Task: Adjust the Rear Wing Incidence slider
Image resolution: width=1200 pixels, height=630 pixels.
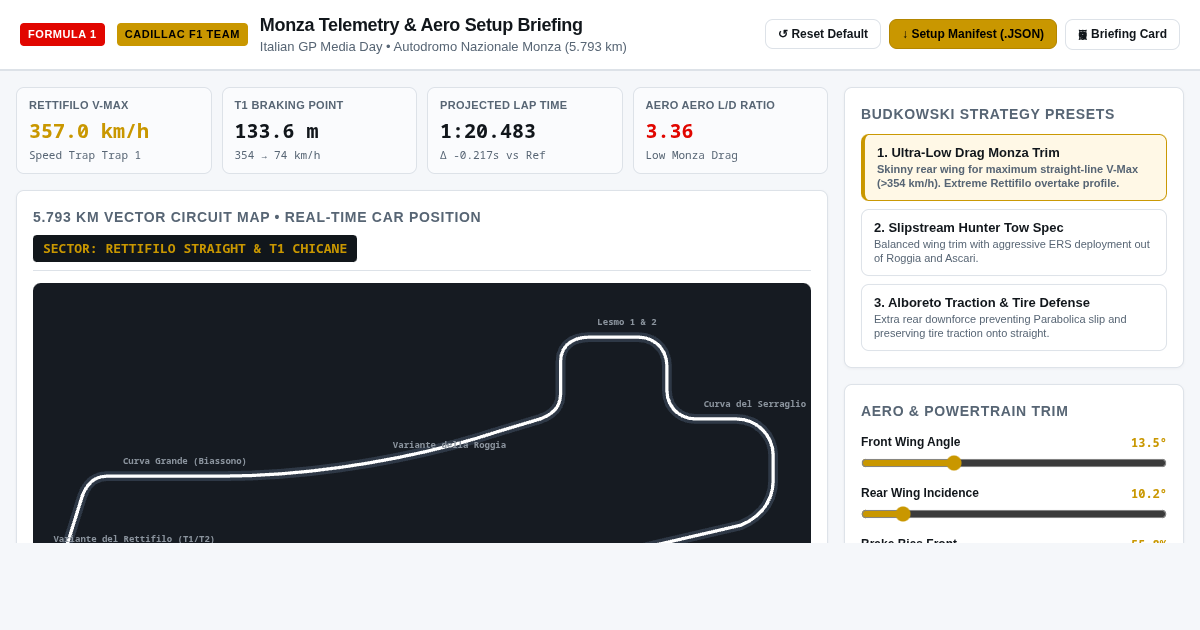Action: pos(1014,514)
